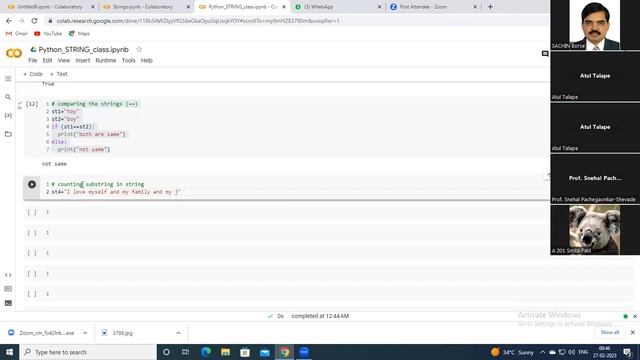This screenshot has width=640, height=360.
Task: Click the st4 string line in code cell
Action: (116, 192)
